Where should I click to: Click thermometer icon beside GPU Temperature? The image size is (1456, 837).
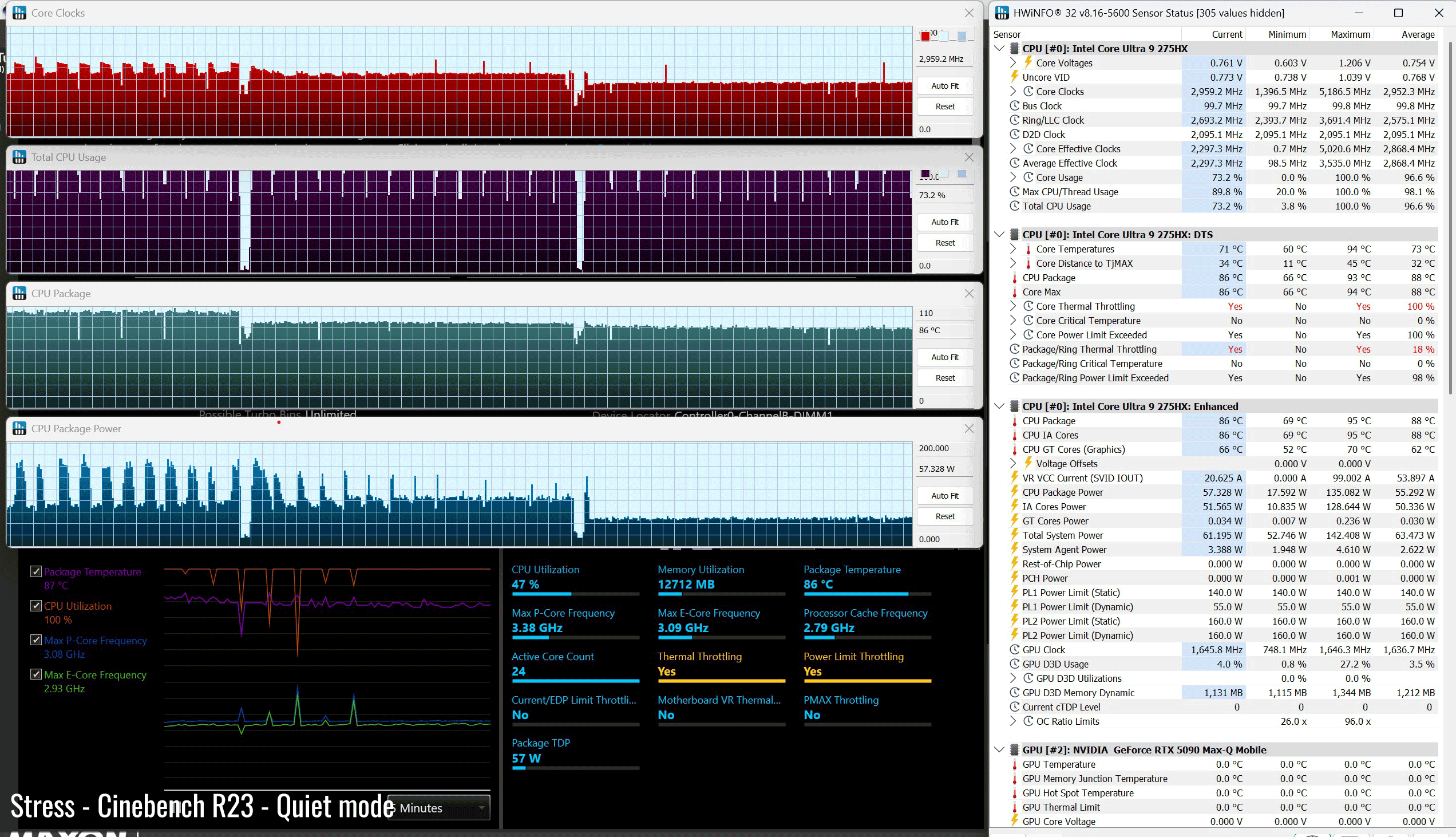(1014, 764)
